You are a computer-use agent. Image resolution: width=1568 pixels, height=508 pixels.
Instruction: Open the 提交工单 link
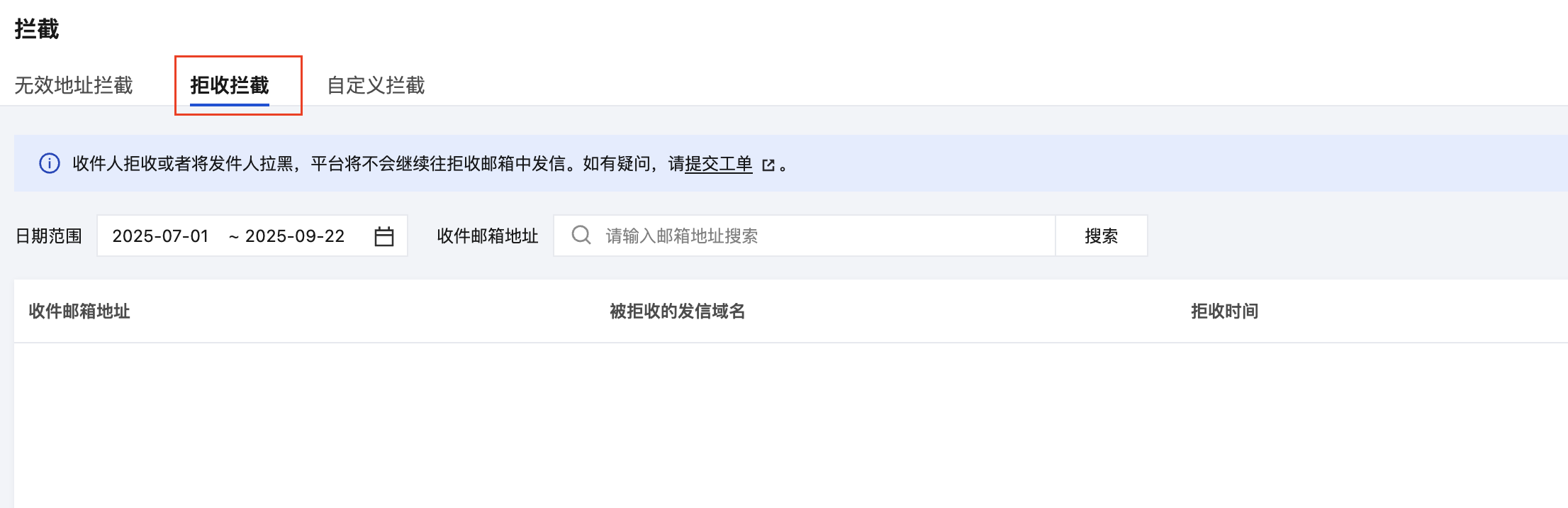719,164
